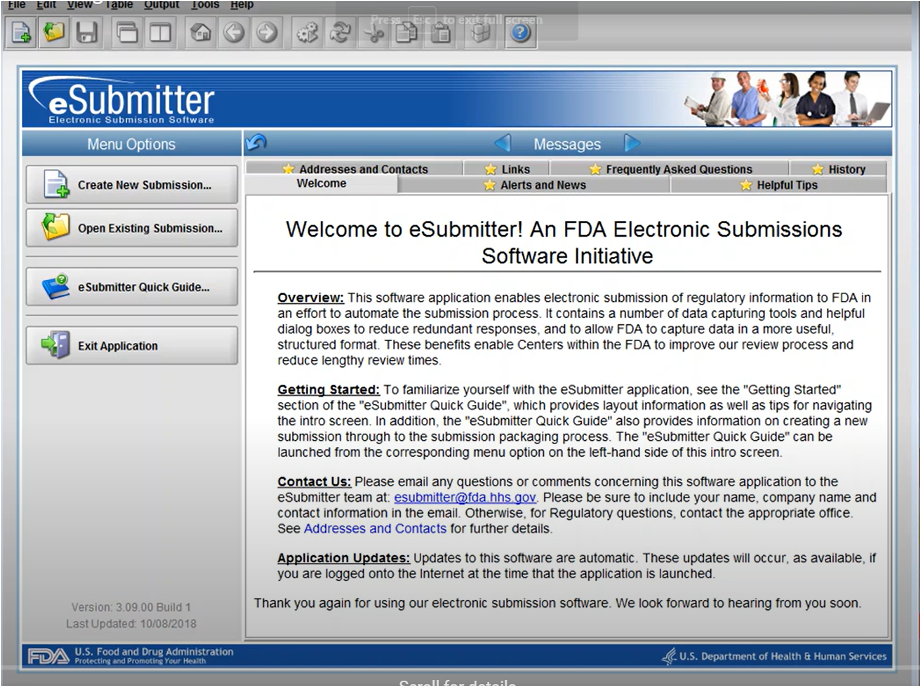The height and width of the screenshot is (686, 920).
Task: Click the Save toolbar icon
Action: (87, 32)
